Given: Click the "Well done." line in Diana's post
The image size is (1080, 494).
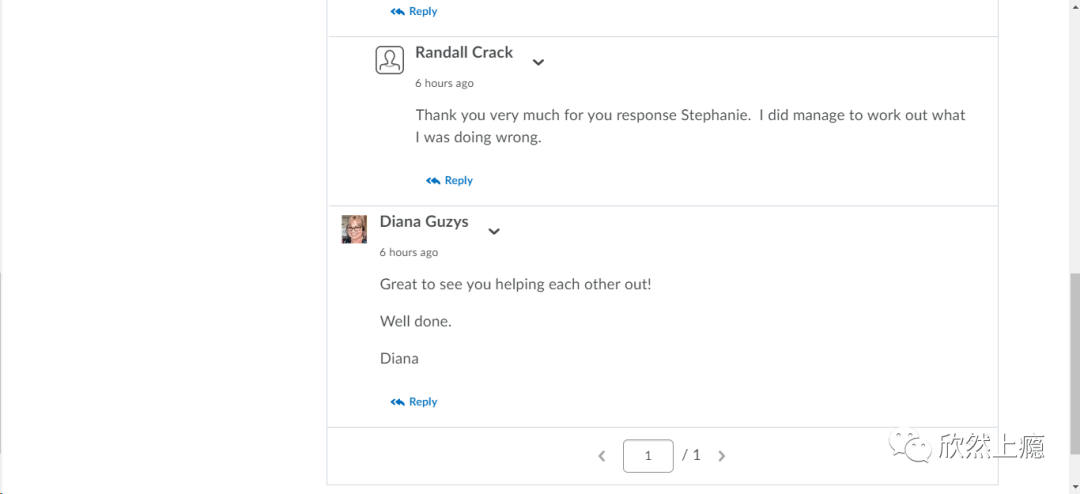Looking at the screenshot, I should [416, 321].
